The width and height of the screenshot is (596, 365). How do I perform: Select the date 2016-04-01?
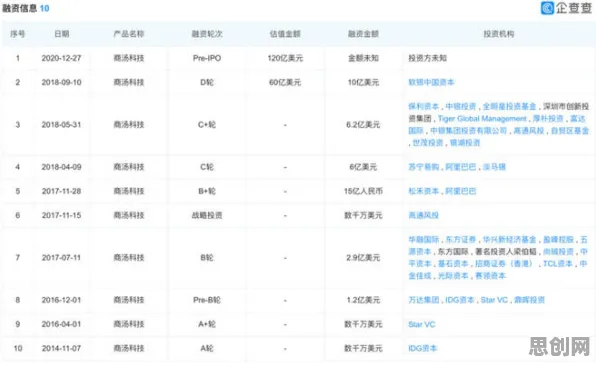[x=61, y=324]
